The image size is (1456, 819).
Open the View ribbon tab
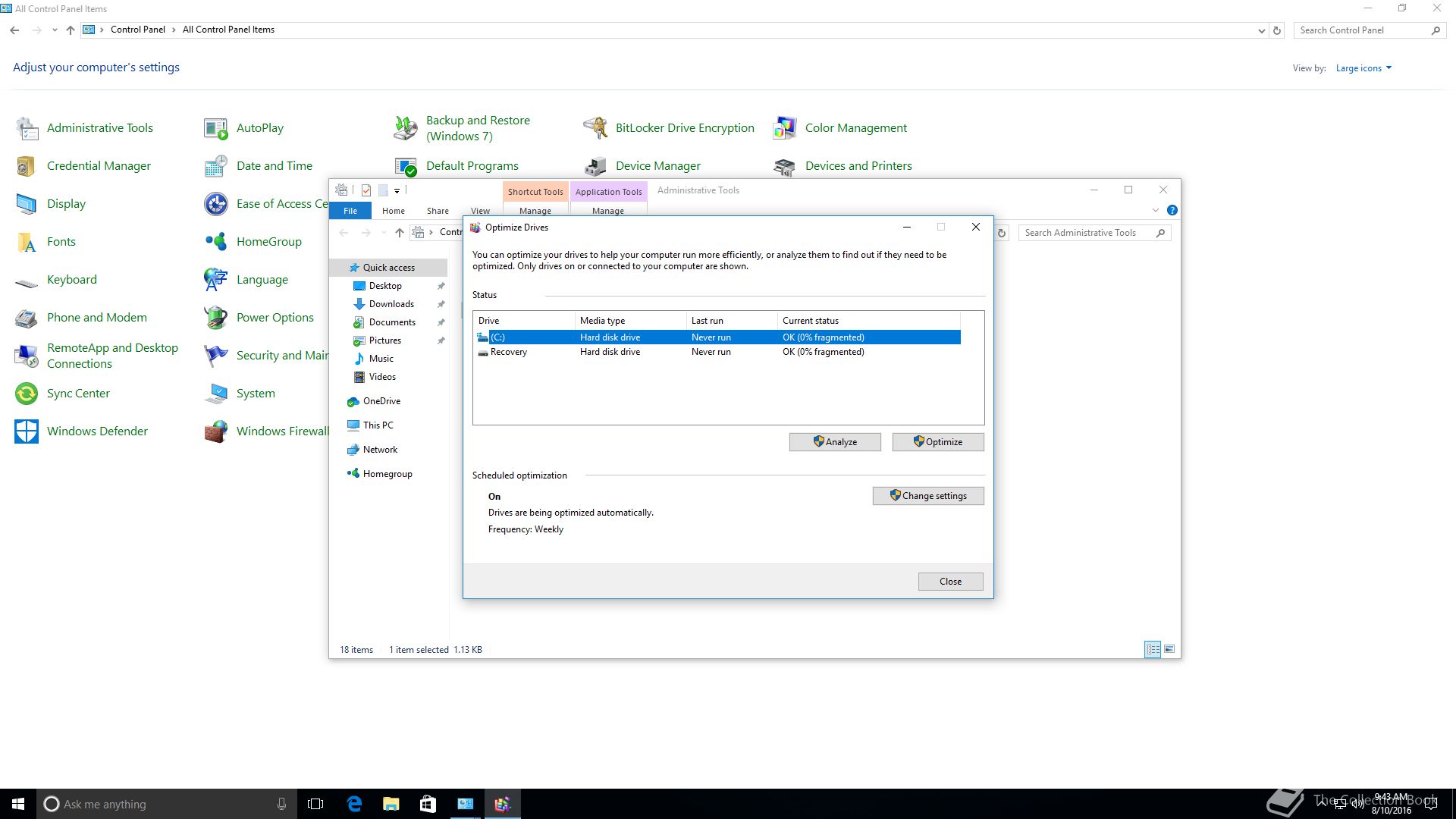480,211
